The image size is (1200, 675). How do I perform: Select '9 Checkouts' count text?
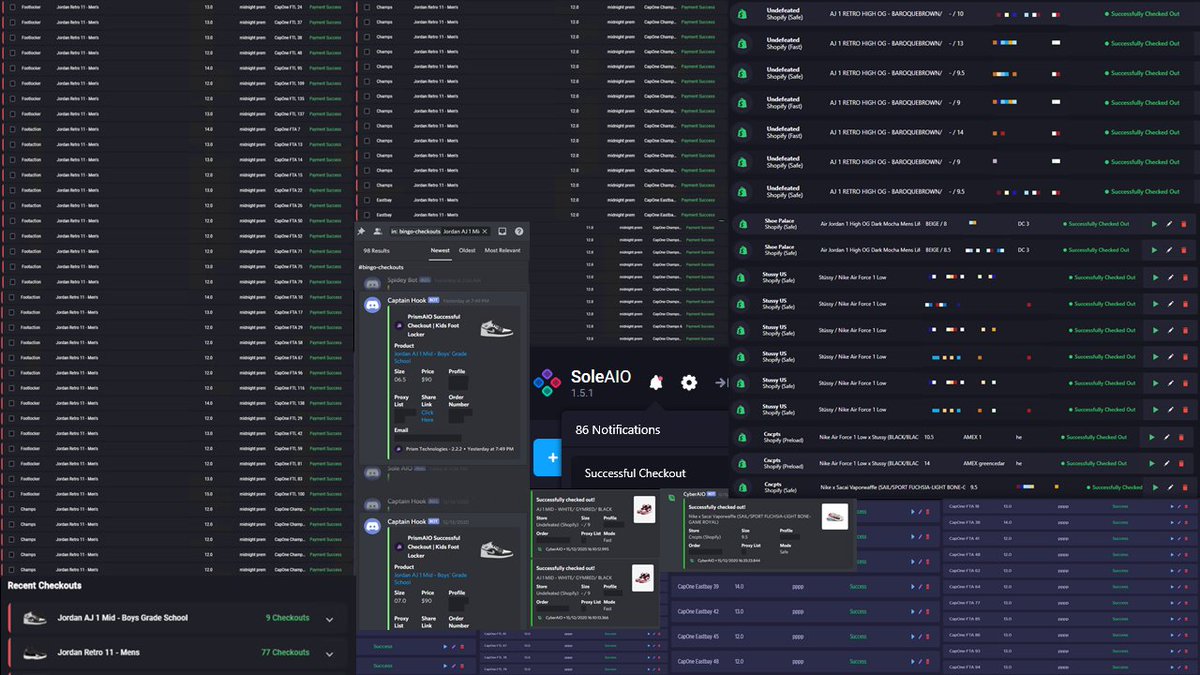(288, 618)
